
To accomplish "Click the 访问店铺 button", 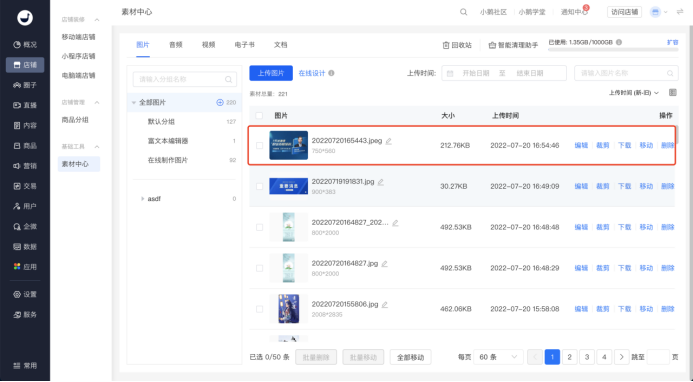I will click(x=624, y=12).
